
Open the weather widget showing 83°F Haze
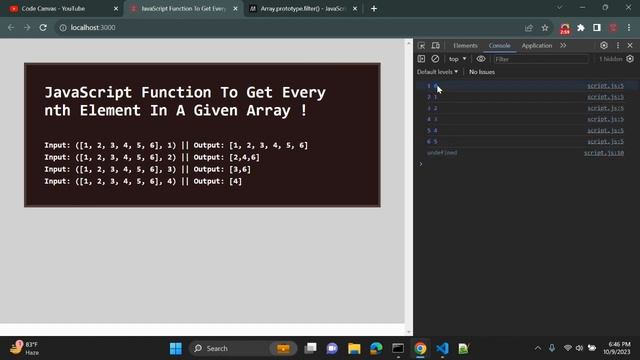coord(24,348)
